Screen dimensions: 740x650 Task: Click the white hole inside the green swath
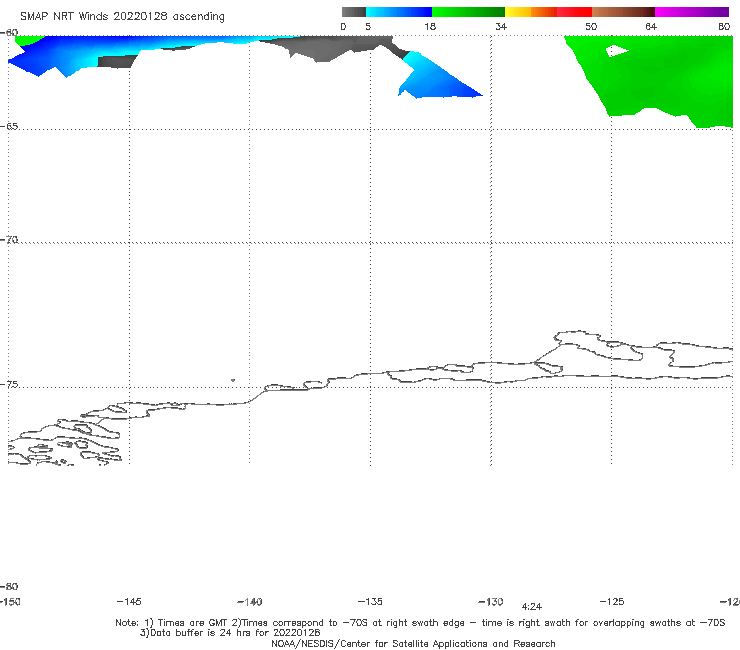point(616,51)
